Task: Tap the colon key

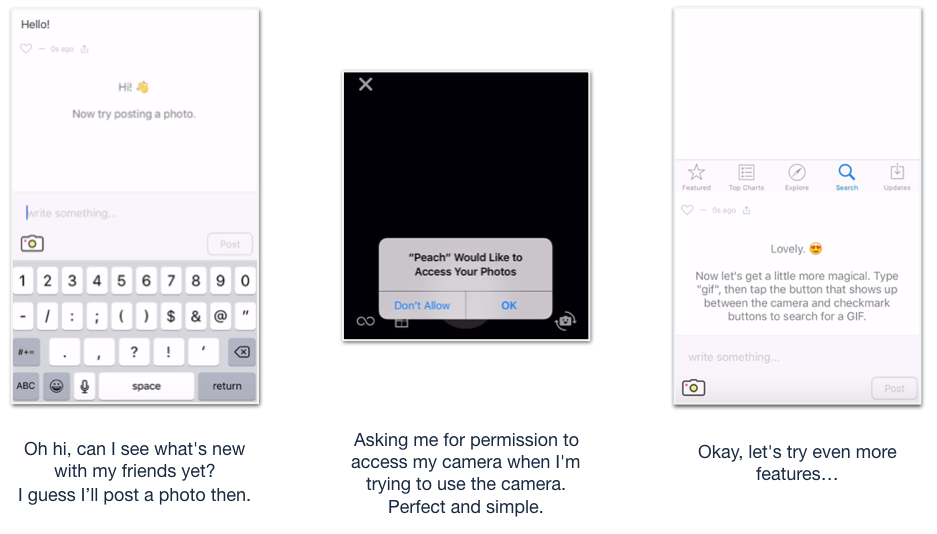Action: coord(72,316)
